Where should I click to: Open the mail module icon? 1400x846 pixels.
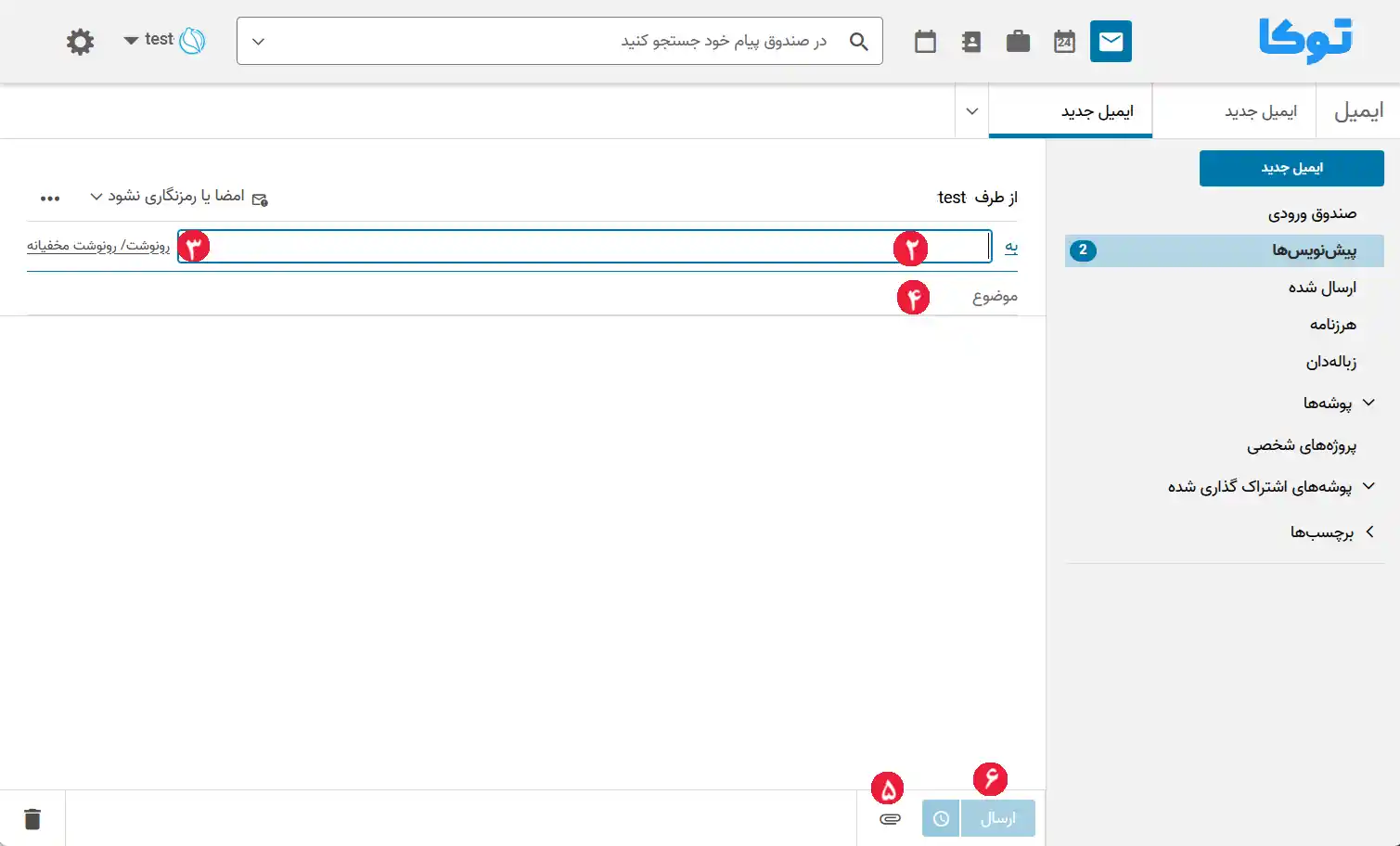coord(1111,42)
